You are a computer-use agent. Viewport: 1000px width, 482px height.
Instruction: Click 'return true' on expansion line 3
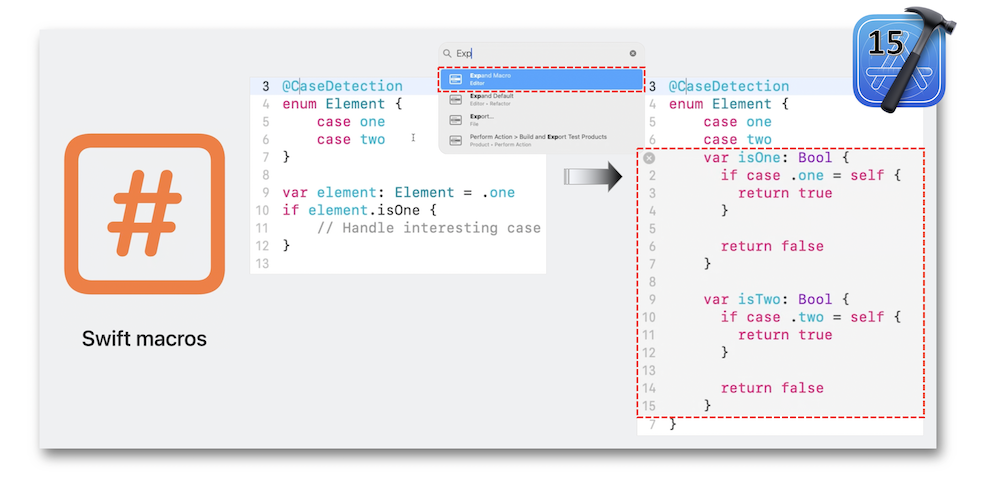785,193
